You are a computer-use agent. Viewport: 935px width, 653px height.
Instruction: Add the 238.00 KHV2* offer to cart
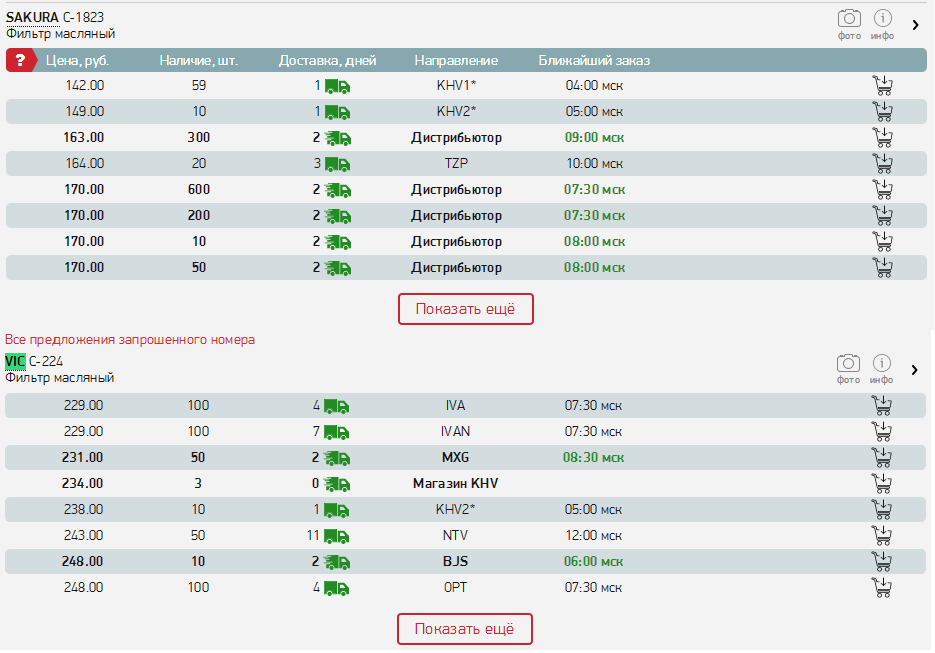pos(881,509)
